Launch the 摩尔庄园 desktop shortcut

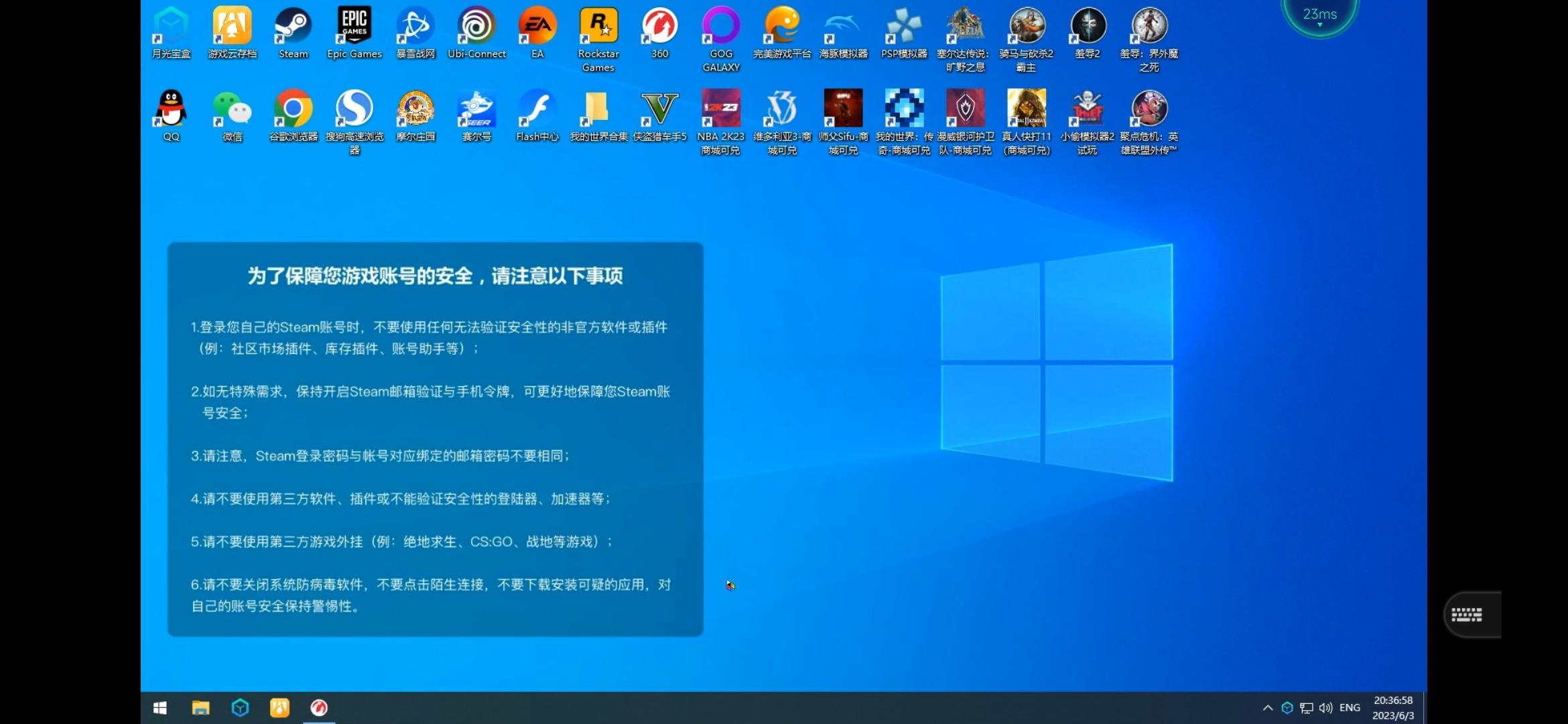(x=415, y=116)
